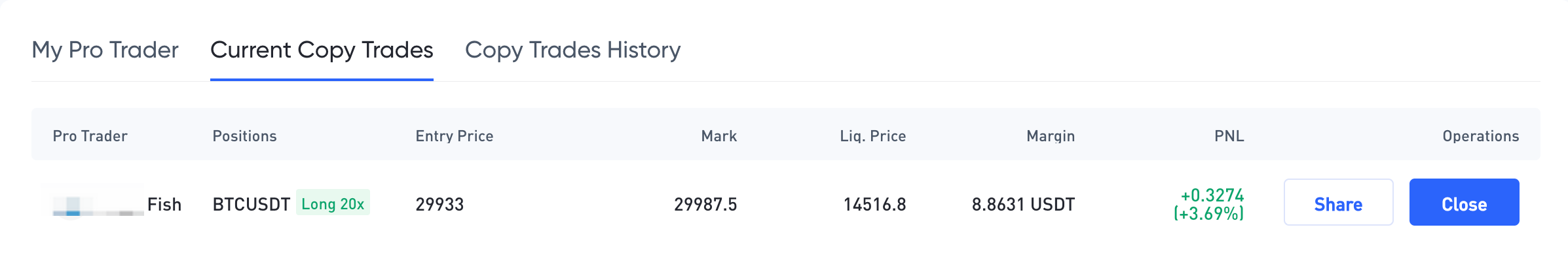Close the BTCUSDT copy trade position
Viewport: 1568px width, 276px height.
[x=1464, y=203]
